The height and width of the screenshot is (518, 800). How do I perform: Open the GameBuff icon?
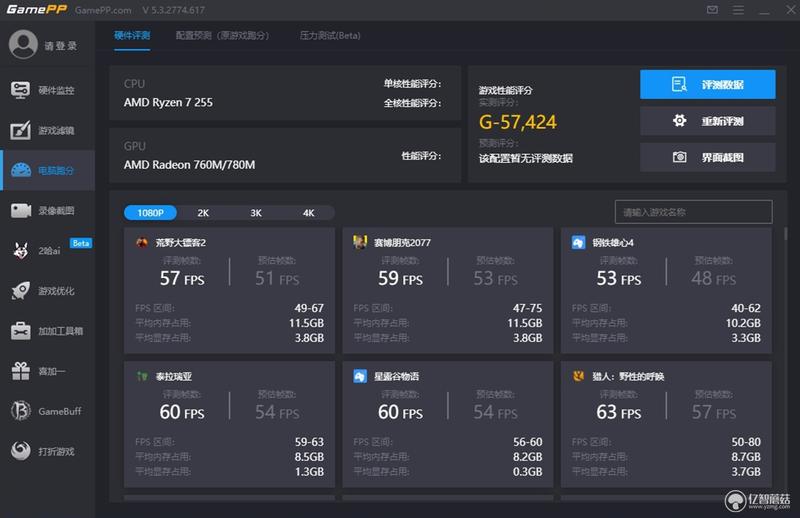point(20,411)
